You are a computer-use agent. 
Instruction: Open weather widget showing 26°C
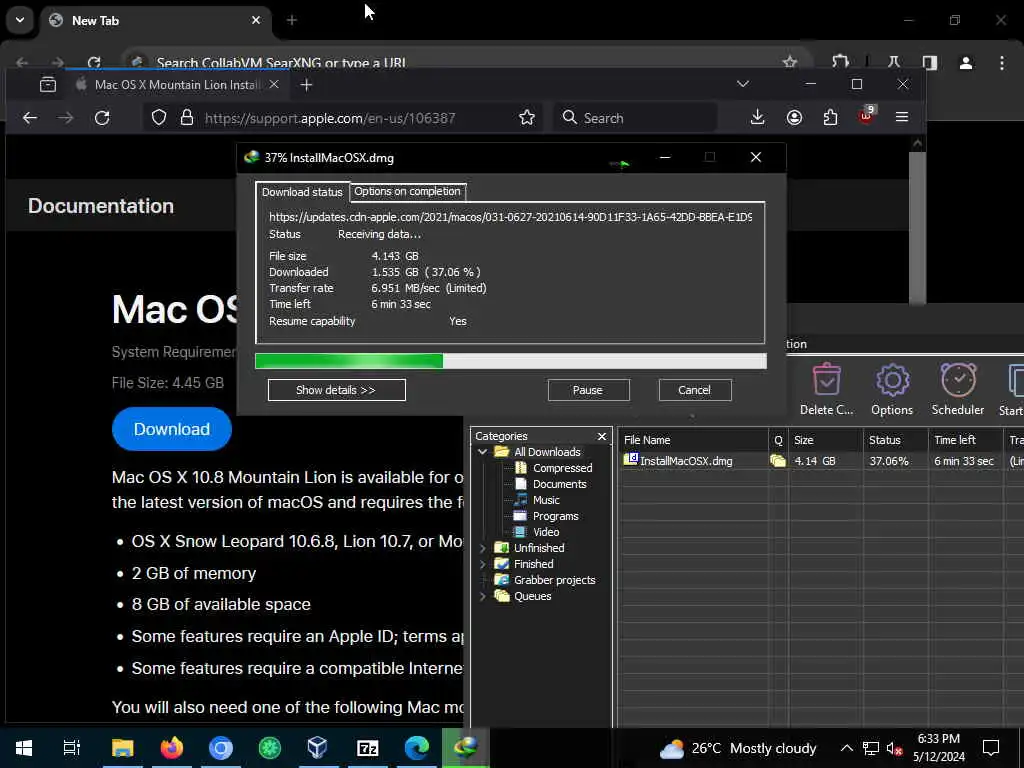738,748
